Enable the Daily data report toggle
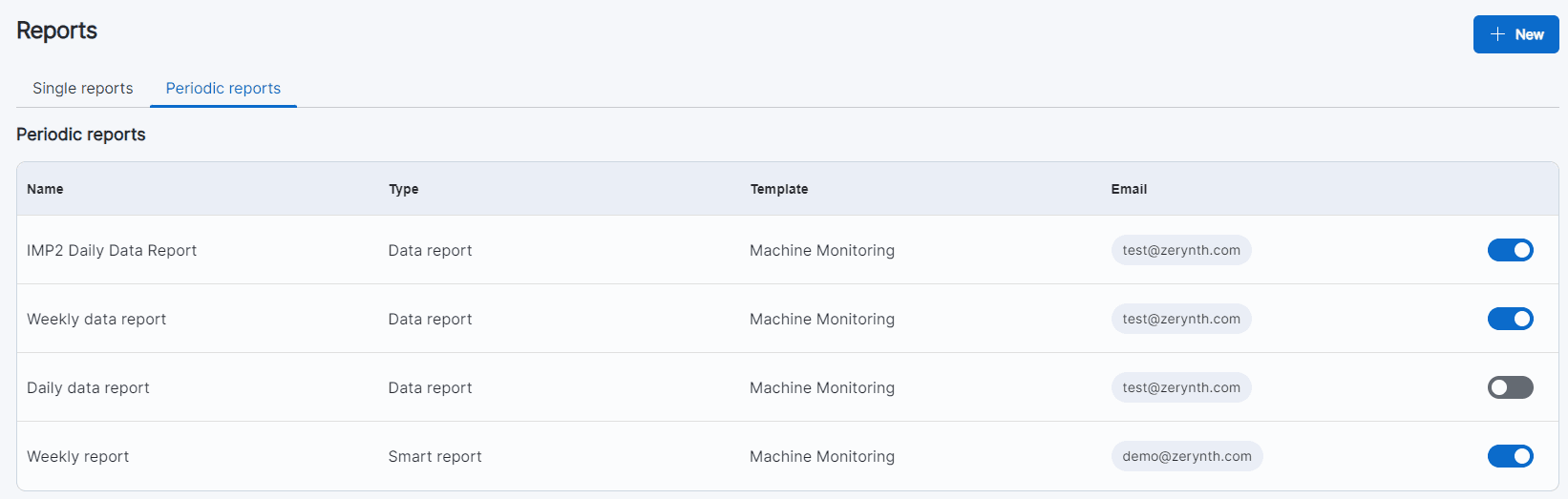This screenshot has height=499, width=1568. pyautogui.click(x=1510, y=387)
